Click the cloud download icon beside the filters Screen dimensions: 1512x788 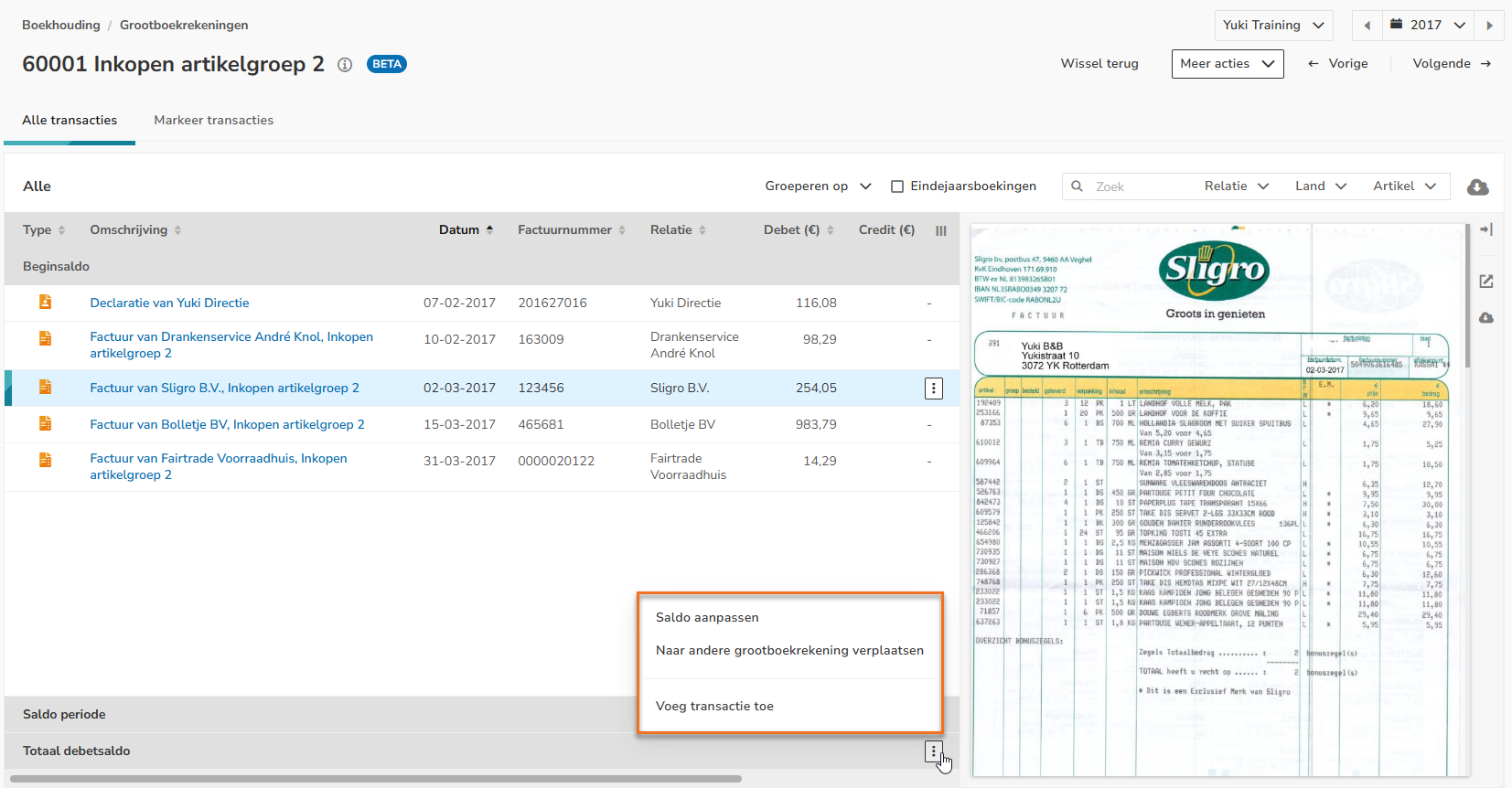pos(1477,186)
